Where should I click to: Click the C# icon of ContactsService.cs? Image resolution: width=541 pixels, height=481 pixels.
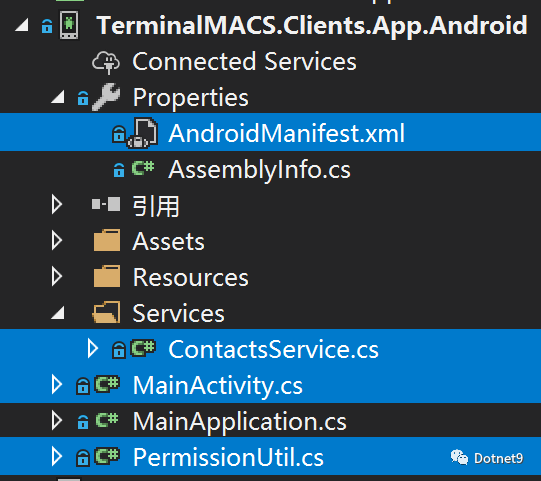143,348
